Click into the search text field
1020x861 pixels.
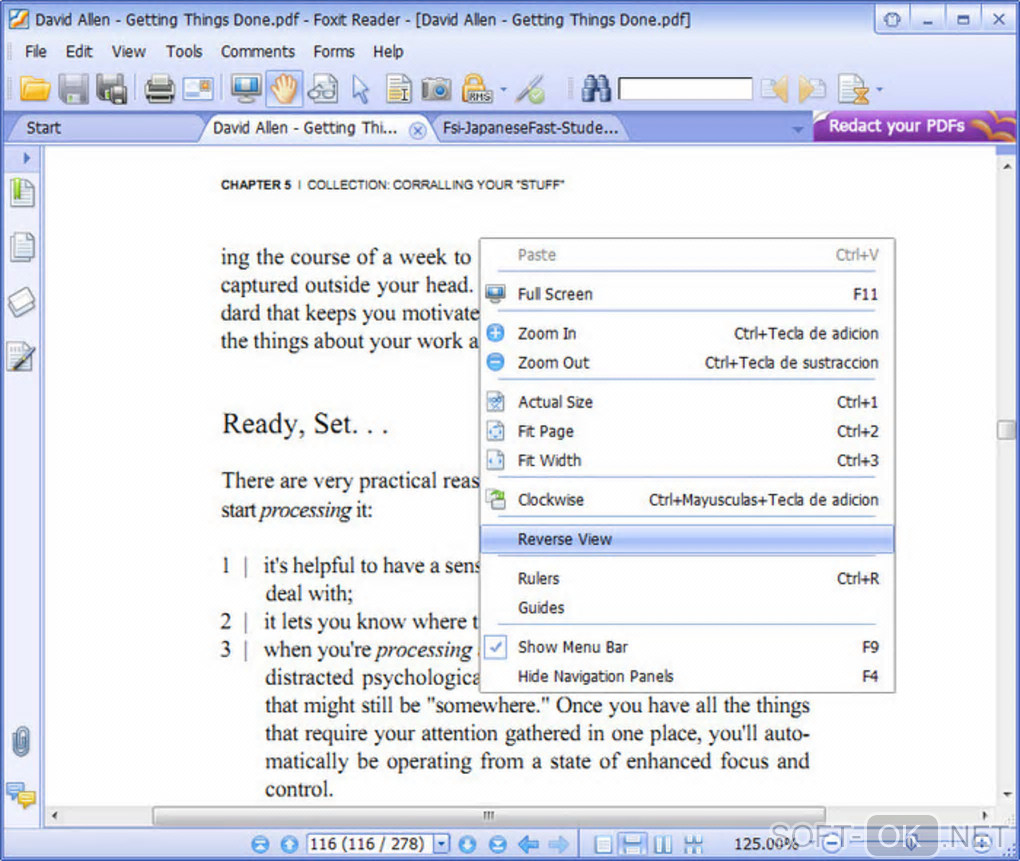(x=685, y=89)
